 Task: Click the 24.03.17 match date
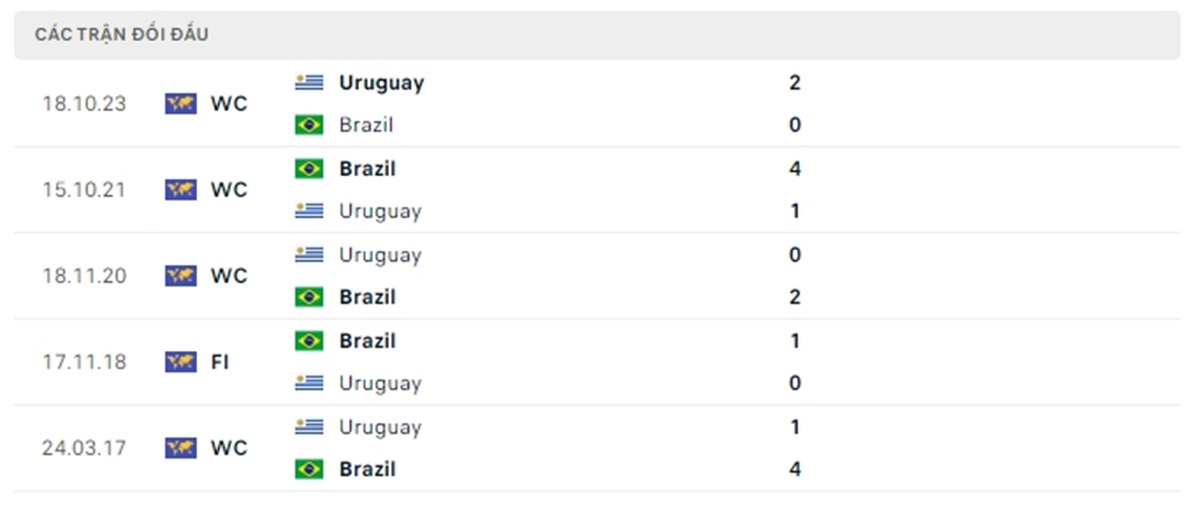84,448
